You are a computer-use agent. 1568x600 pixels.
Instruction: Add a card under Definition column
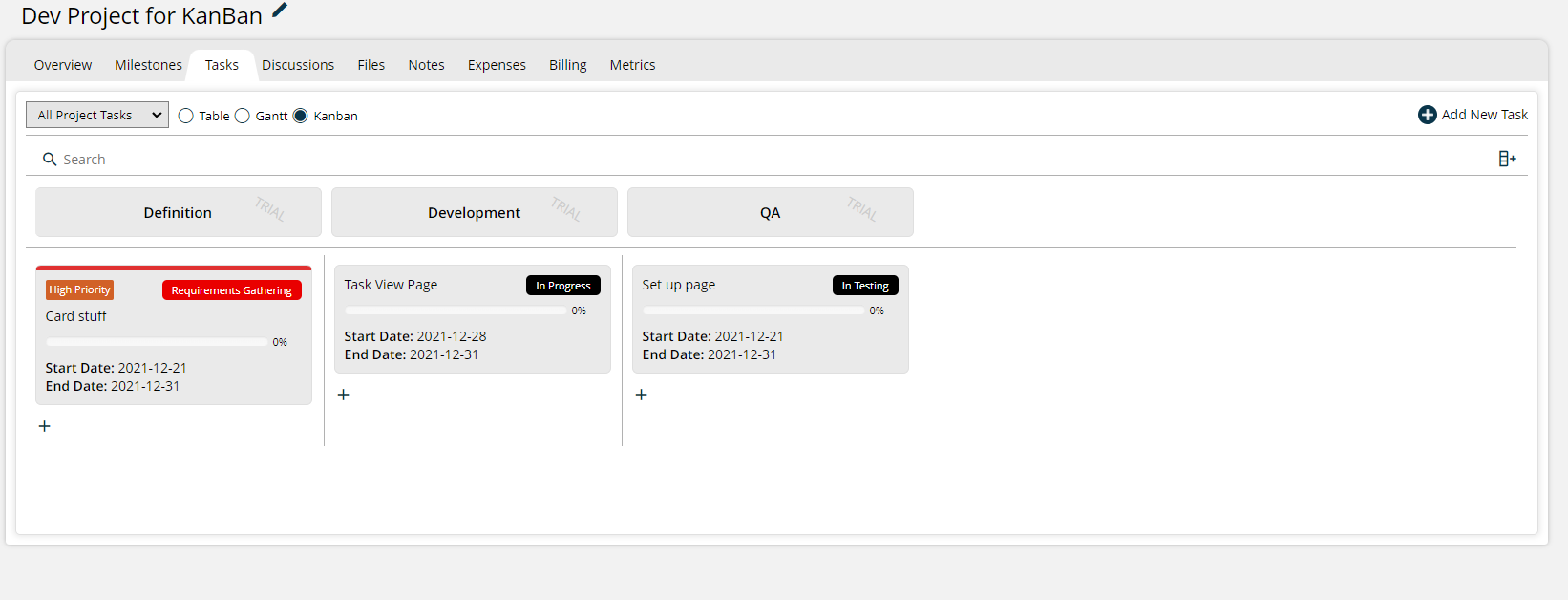click(45, 426)
